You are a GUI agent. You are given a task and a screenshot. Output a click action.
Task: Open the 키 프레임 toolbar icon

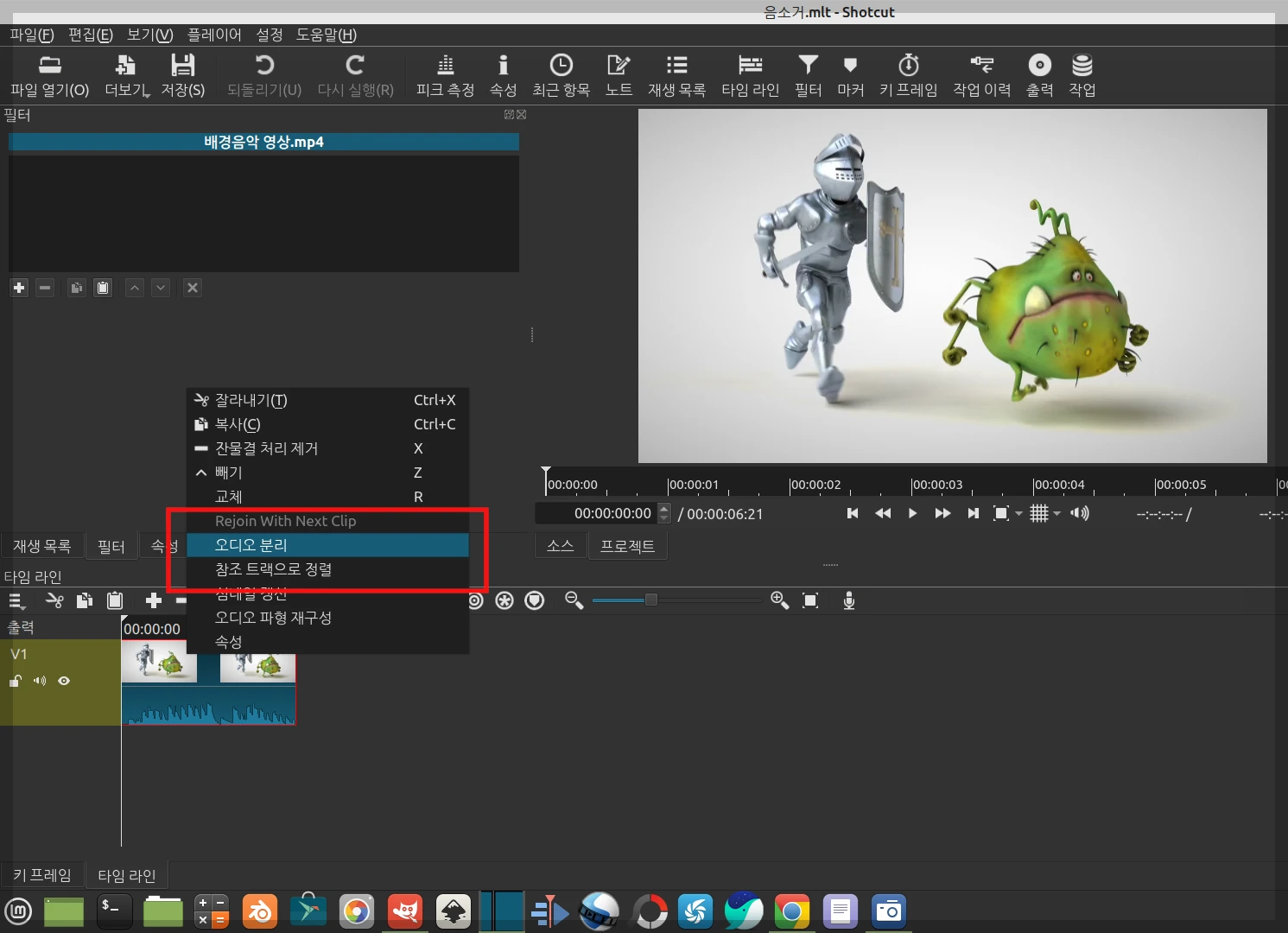pos(908,76)
